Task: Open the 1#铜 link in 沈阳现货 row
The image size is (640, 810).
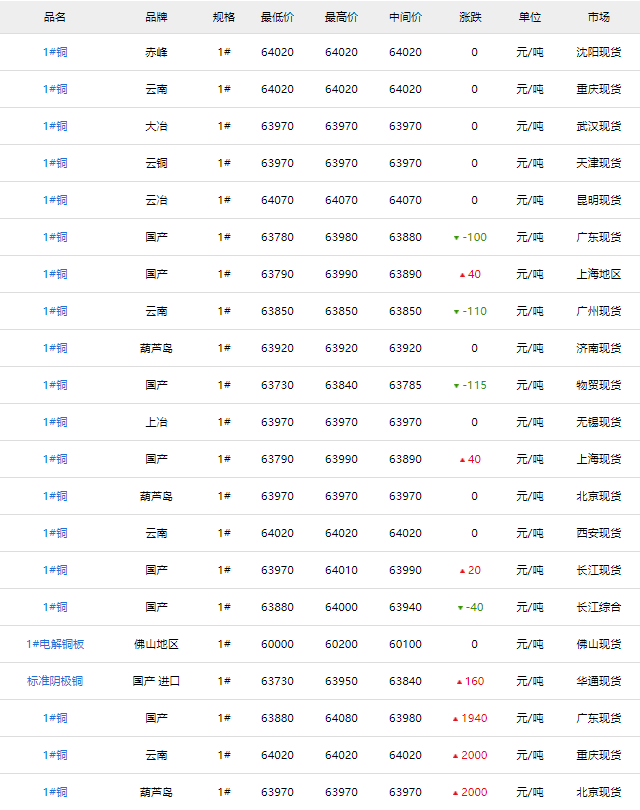Action: coord(55,52)
